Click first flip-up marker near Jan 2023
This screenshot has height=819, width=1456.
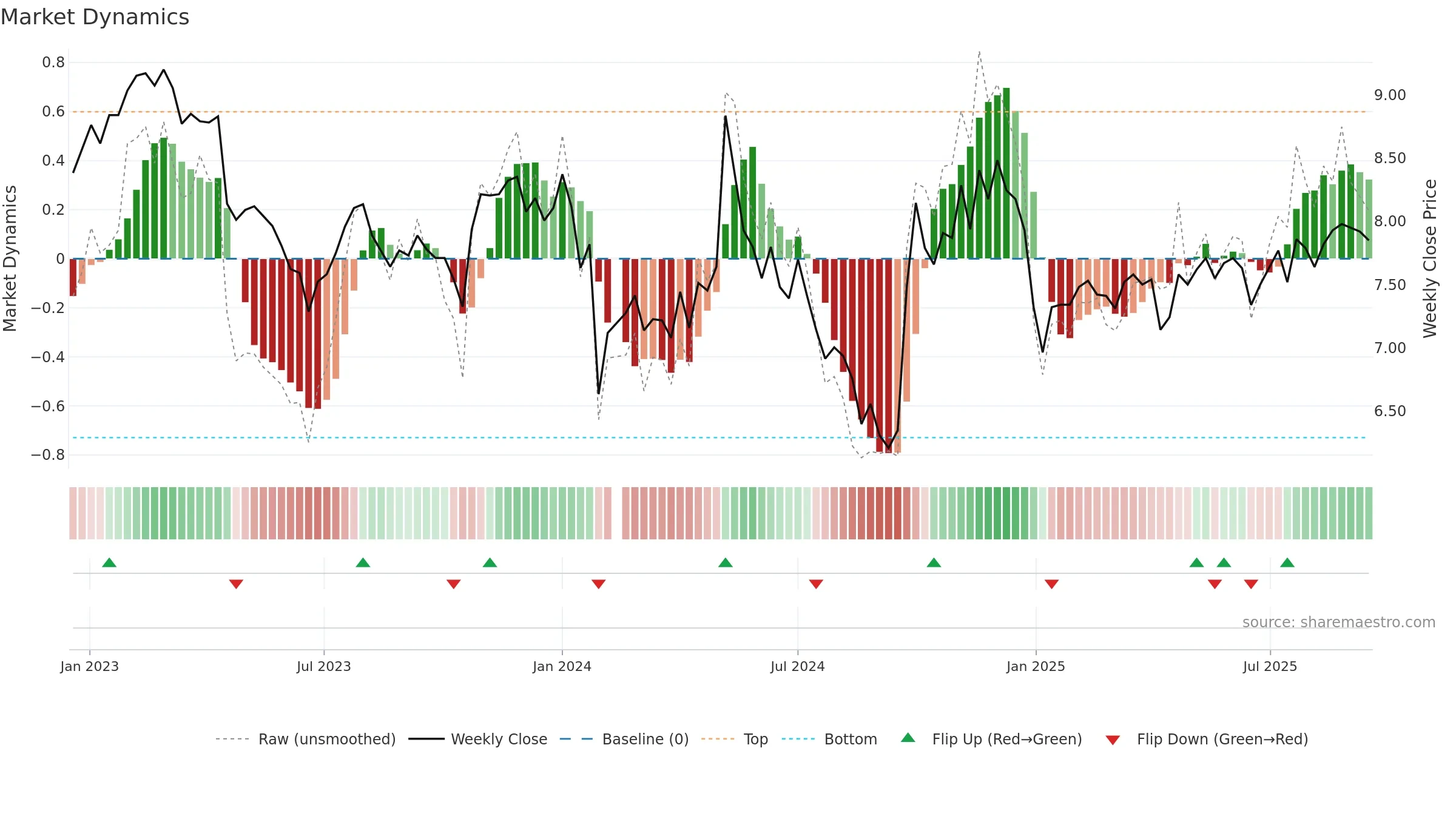(109, 563)
